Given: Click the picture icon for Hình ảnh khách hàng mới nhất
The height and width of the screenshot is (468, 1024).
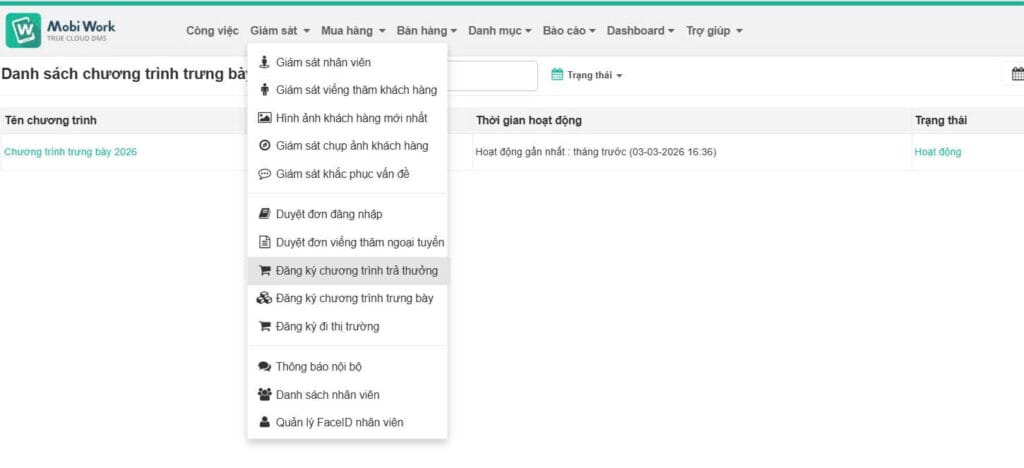Looking at the screenshot, I should pyautogui.click(x=264, y=117).
